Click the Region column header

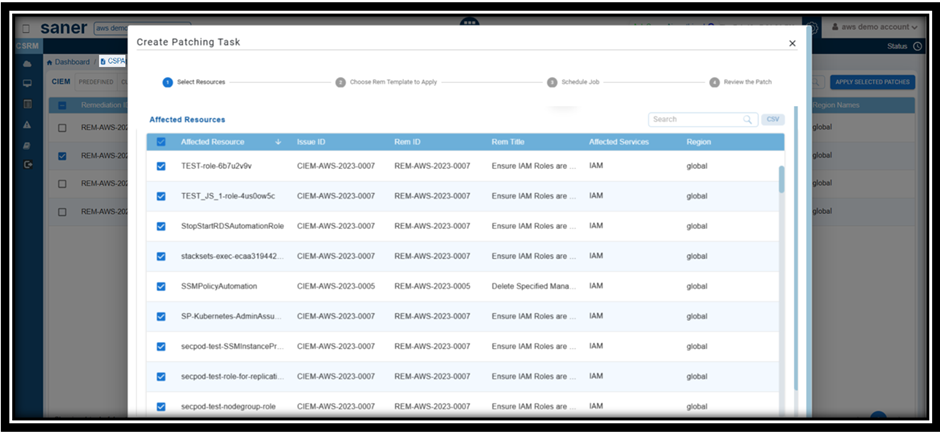(698, 142)
